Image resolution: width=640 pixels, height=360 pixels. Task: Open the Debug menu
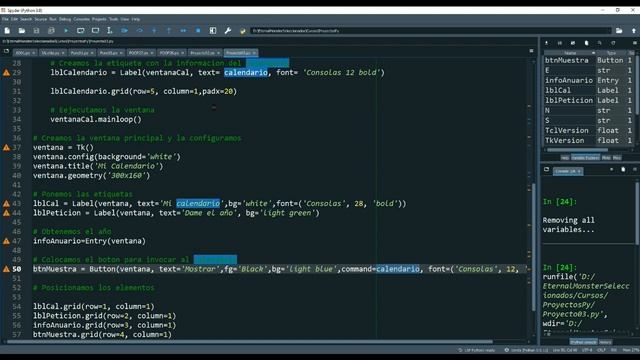[x=65, y=19]
